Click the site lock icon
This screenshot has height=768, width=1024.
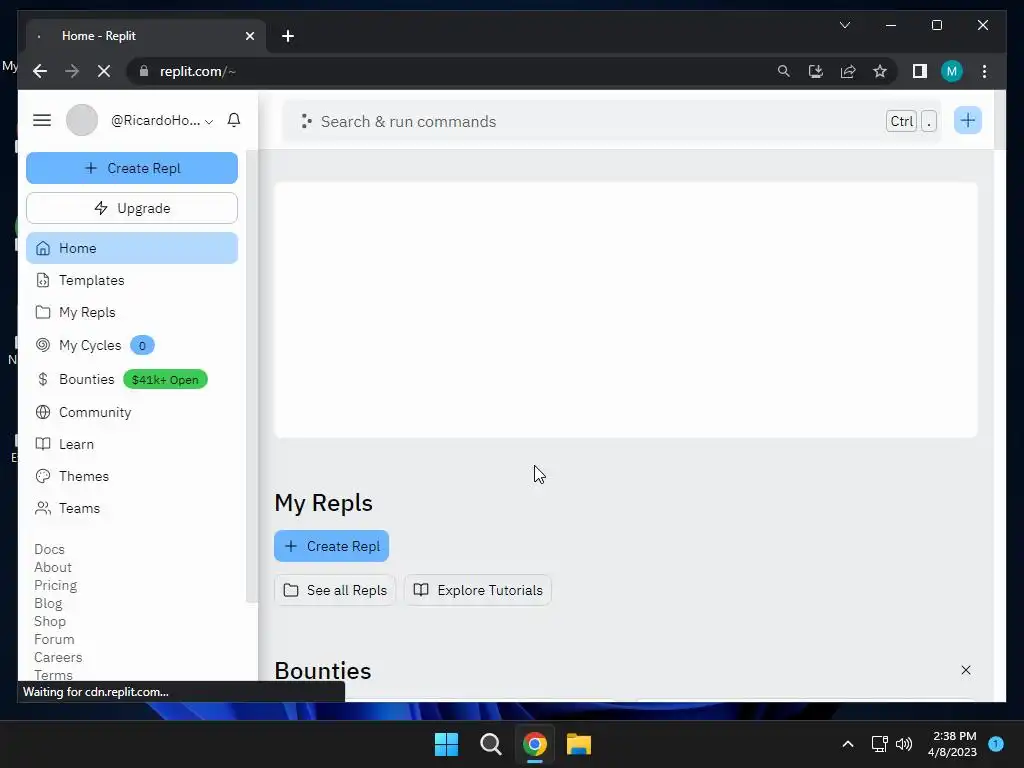pyautogui.click(x=144, y=71)
